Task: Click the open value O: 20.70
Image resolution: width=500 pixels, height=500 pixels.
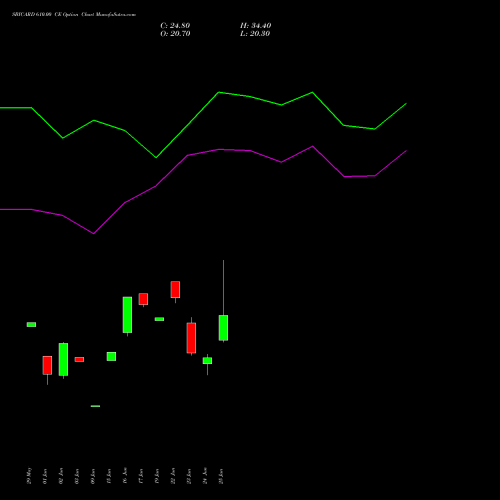Action: click(x=175, y=34)
